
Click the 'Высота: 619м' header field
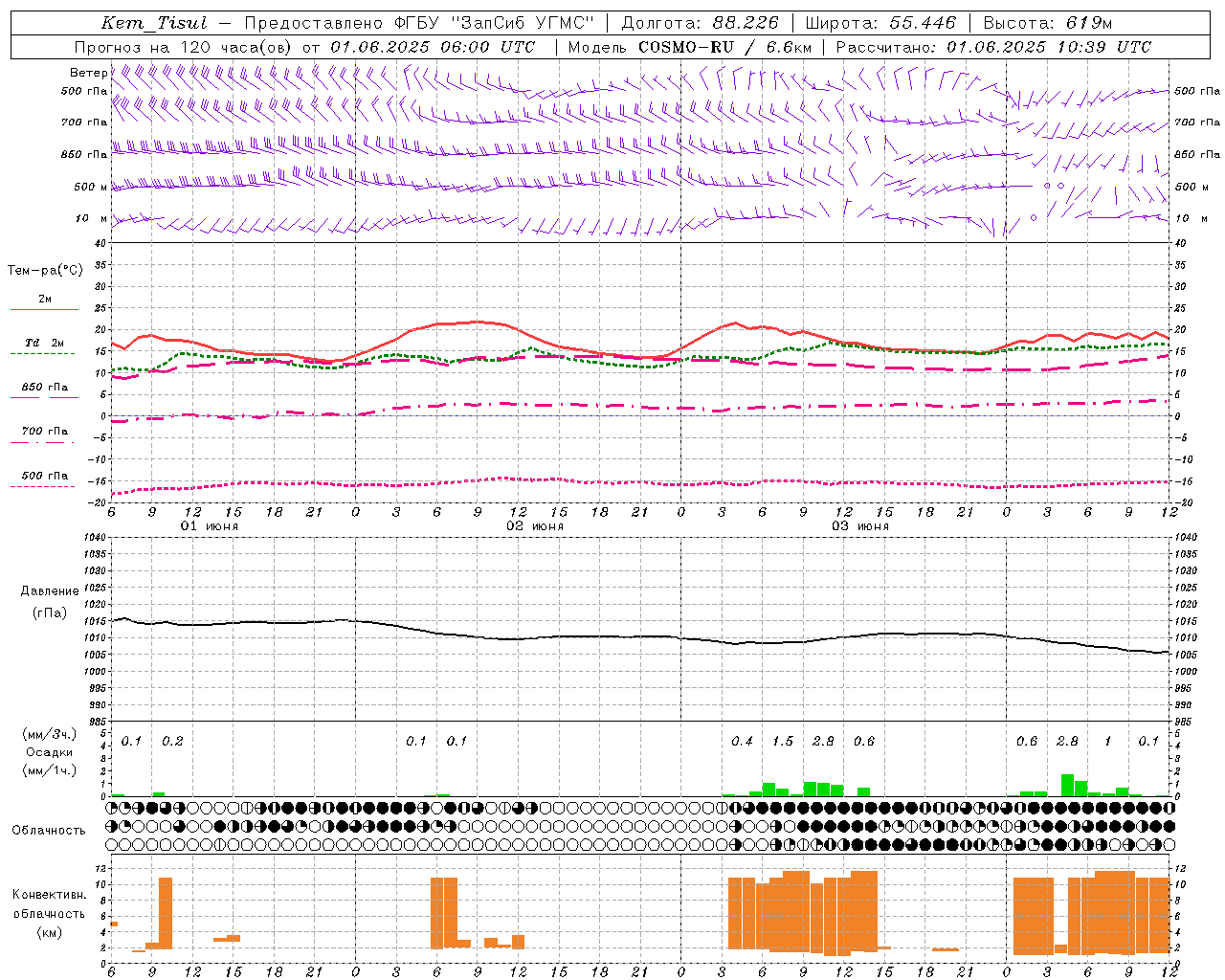tap(1048, 23)
